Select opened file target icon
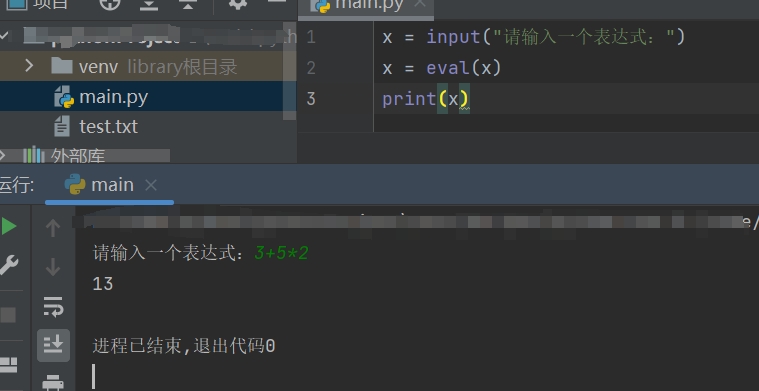Image resolution: width=759 pixels, height=391 pixels. (109, 4)
